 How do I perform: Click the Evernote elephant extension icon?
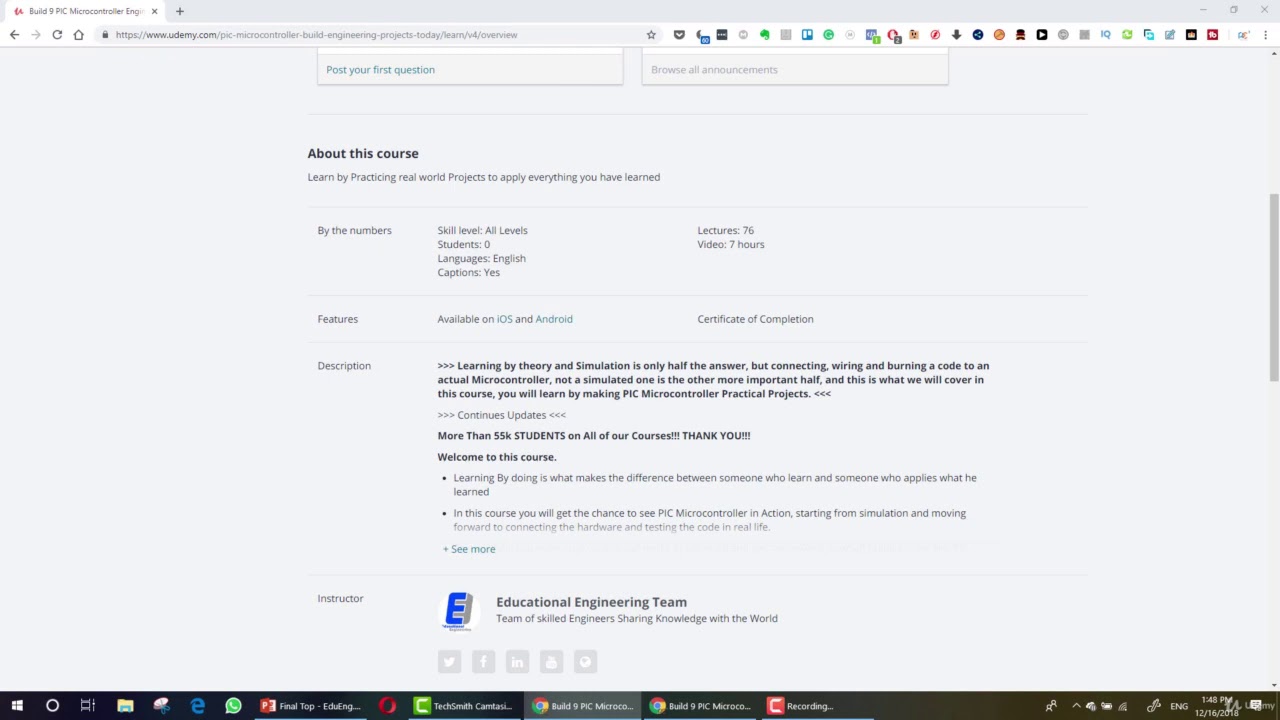pos(765,35)
